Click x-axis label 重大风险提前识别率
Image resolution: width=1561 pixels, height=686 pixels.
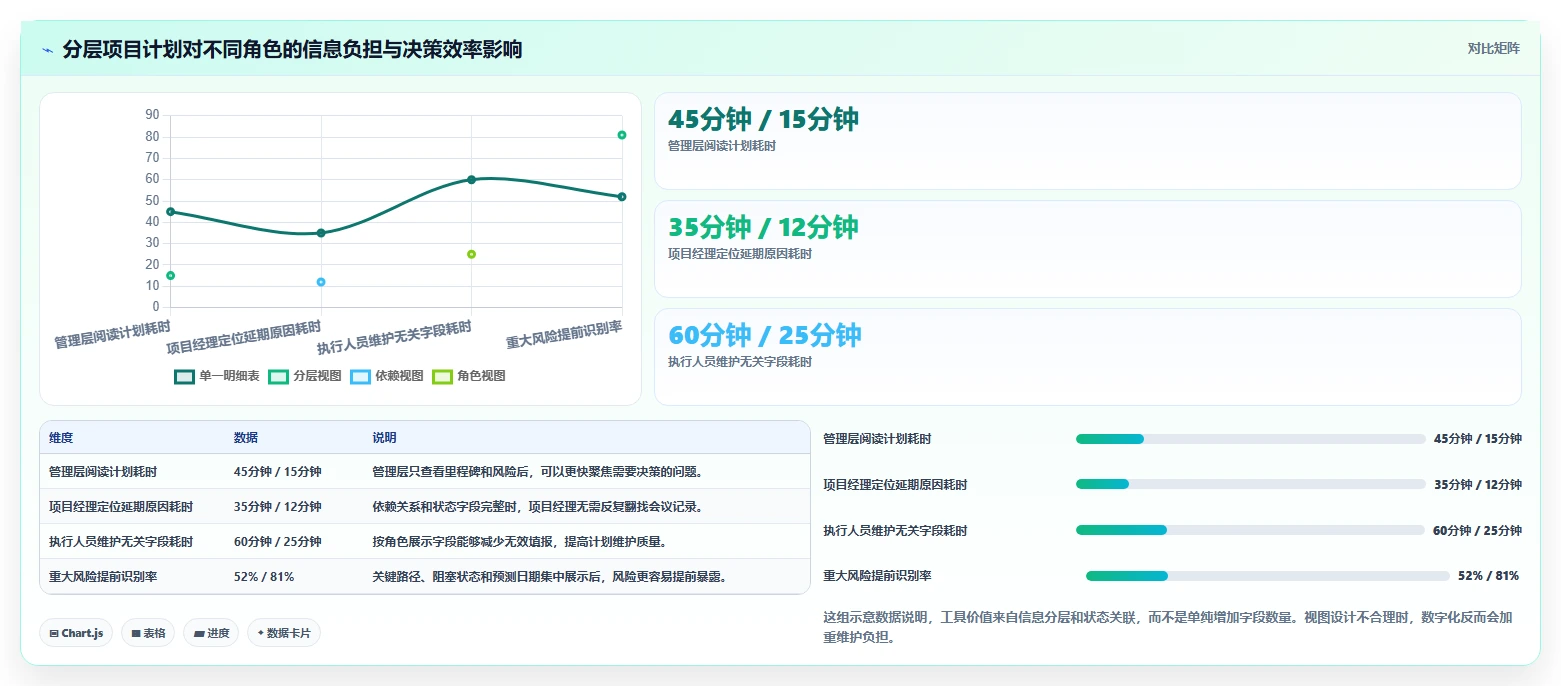click(564, 335)
